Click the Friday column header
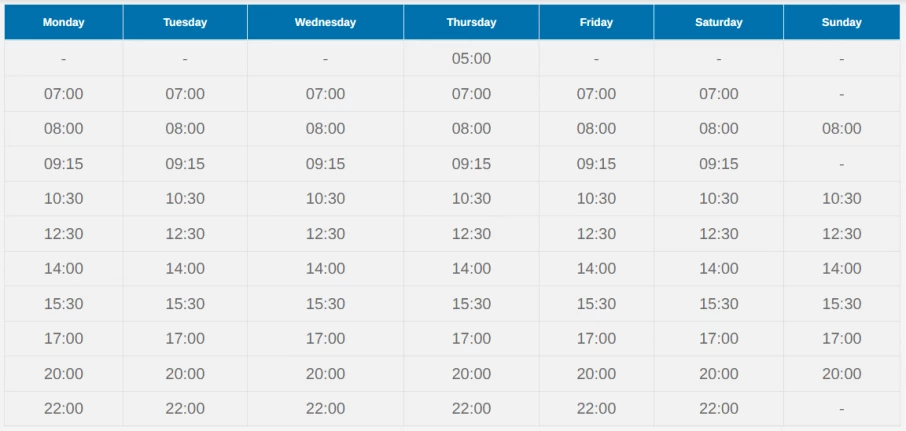The width and height of the screenshot is (906, 431). point(596,23)
